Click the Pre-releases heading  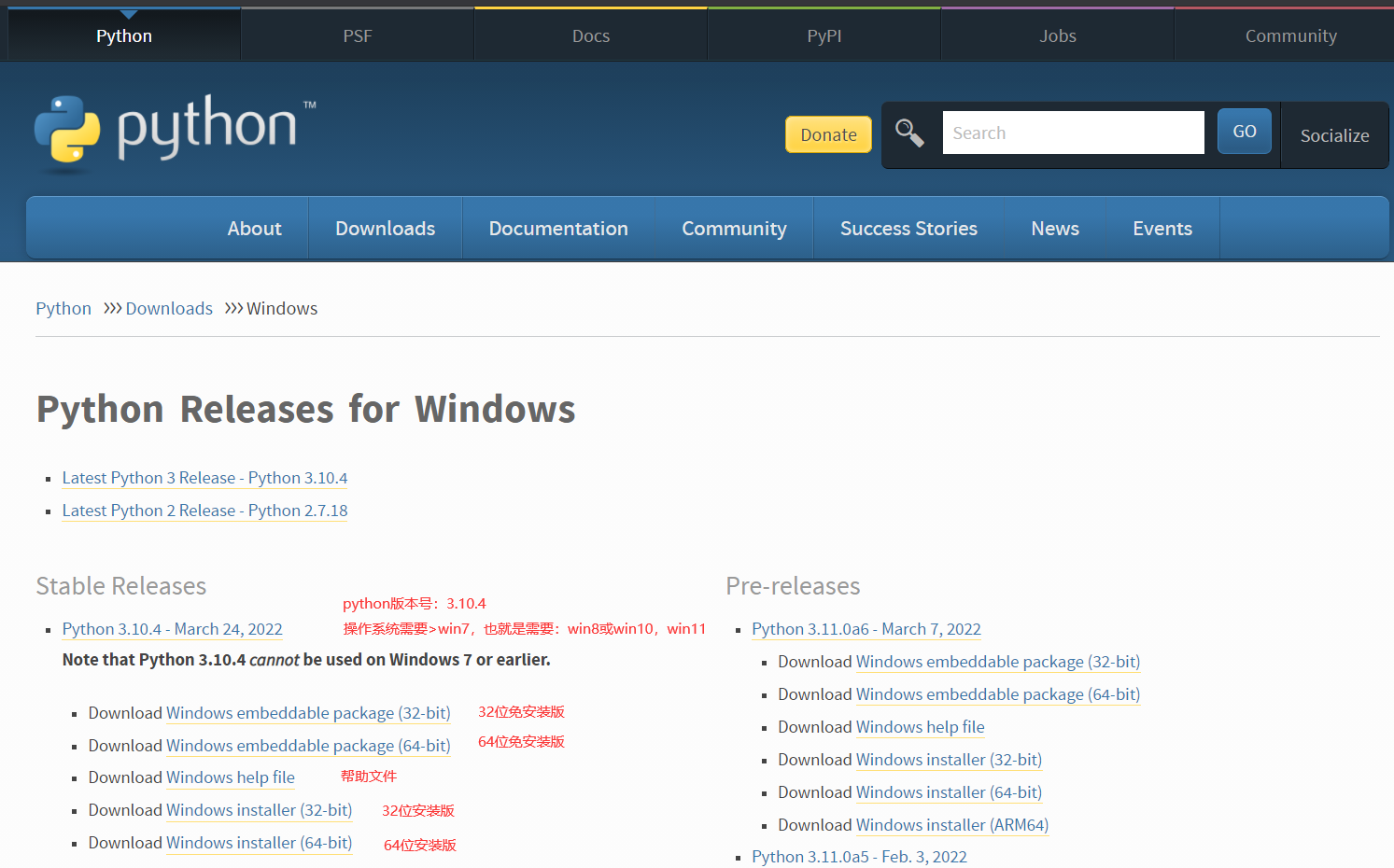(793, 586)
